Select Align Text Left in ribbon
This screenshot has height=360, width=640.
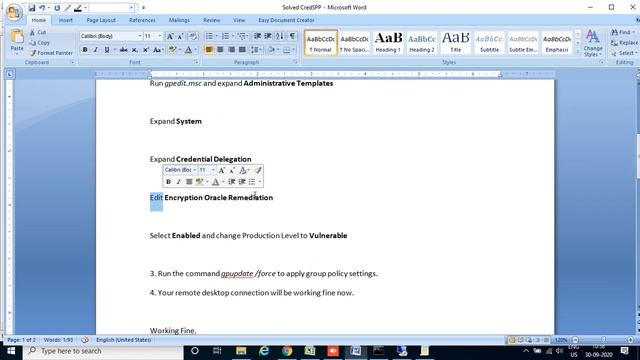[x=209, y=50]
